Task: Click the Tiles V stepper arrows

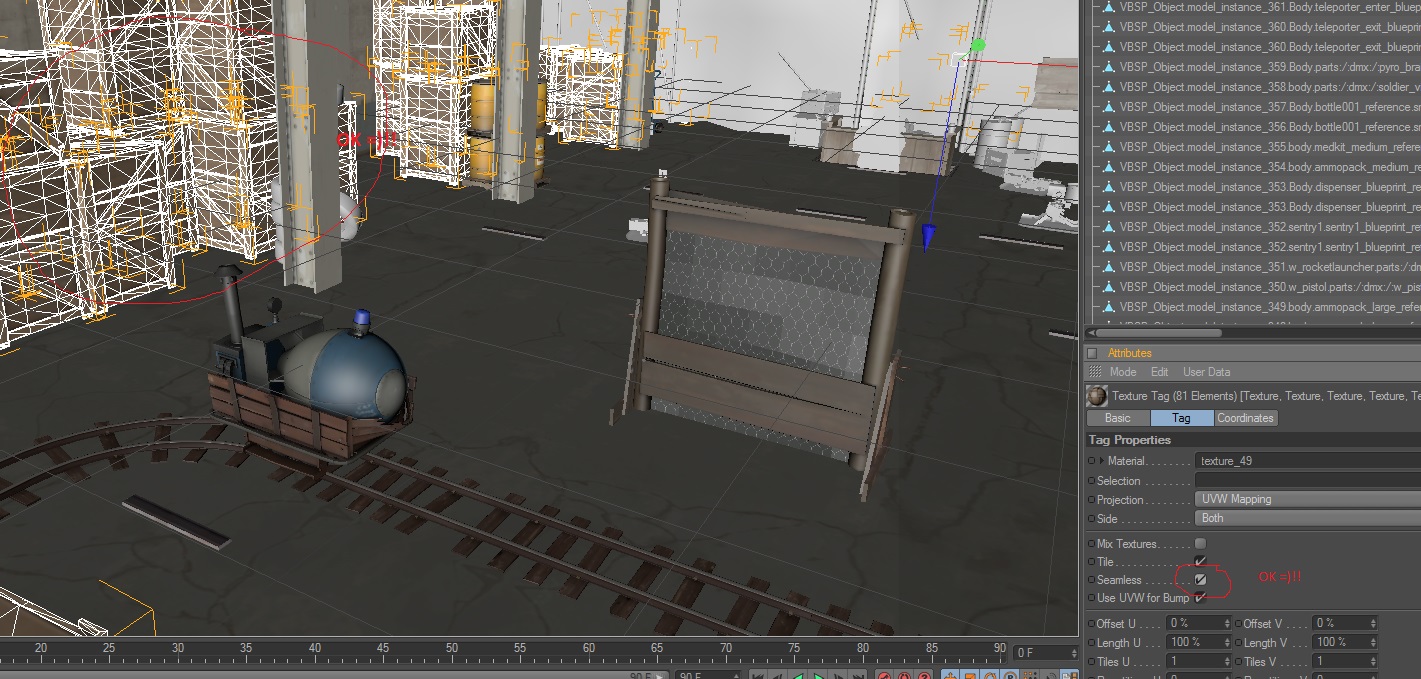Action: [1373, 662]
